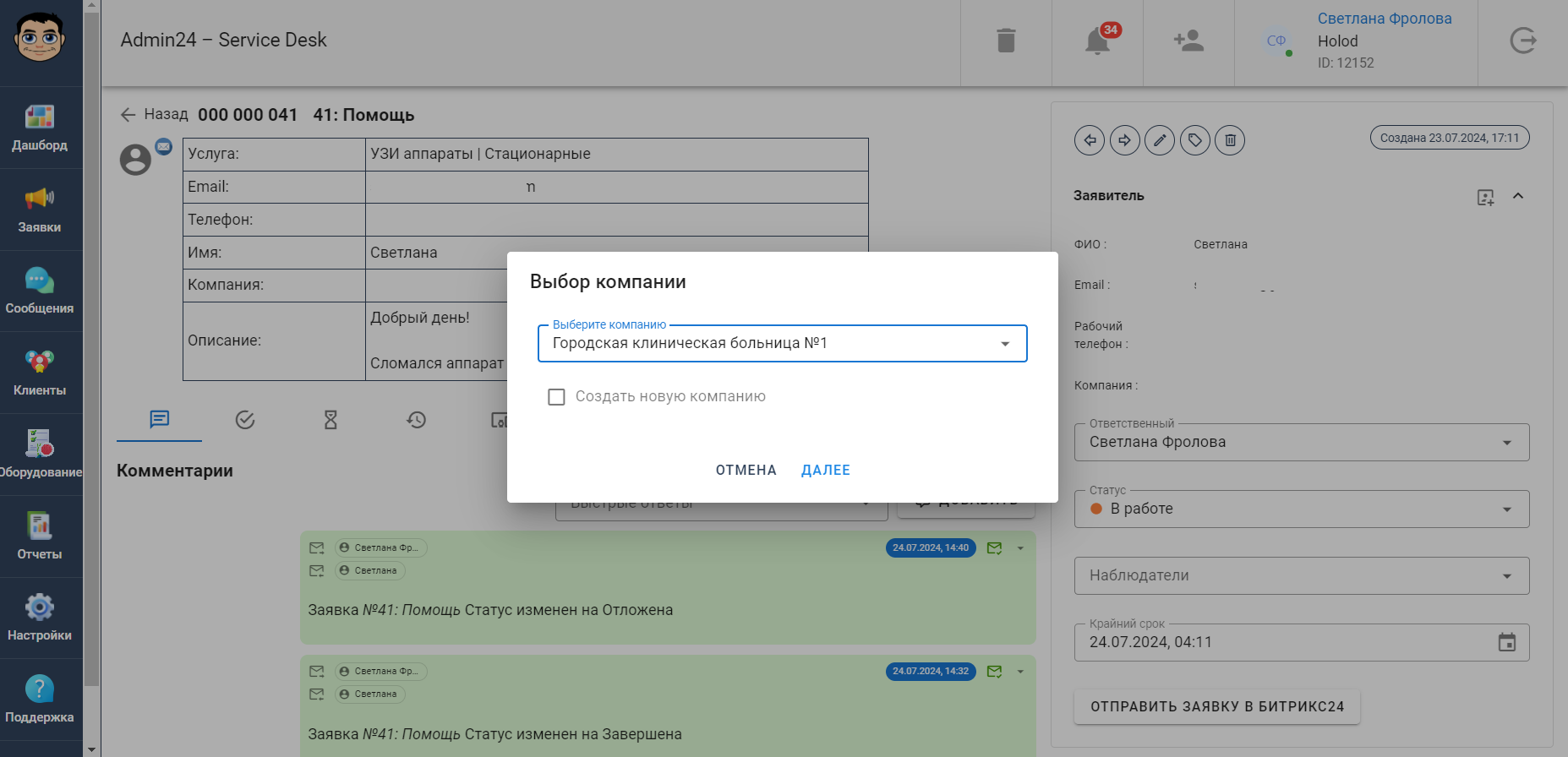The height and width of the screenshot is (757, 1568).
Task: Click the logout icon in header
Action: point(1522,41)
